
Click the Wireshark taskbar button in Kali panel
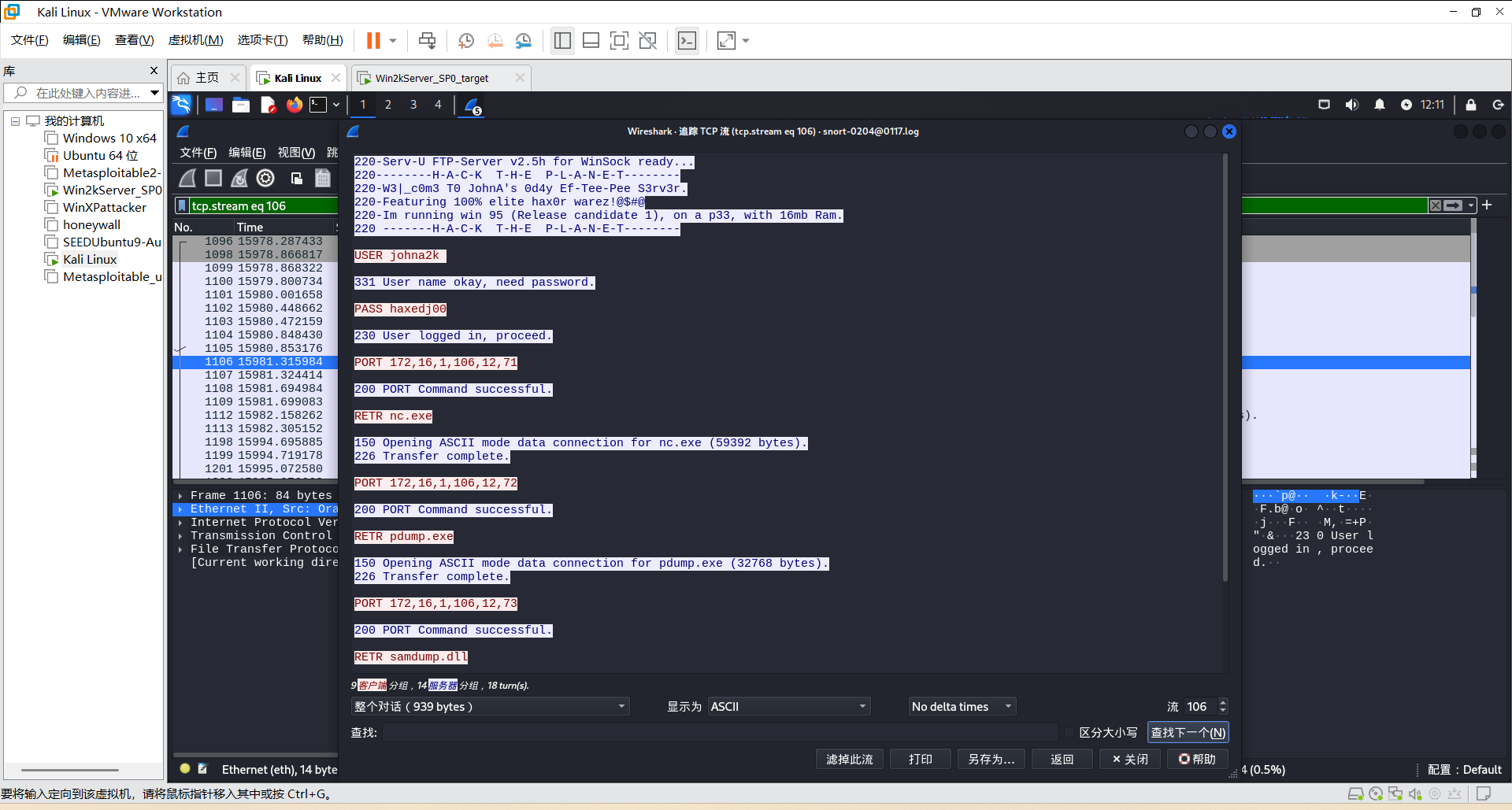pyautogui.click(x=472, y=105)
